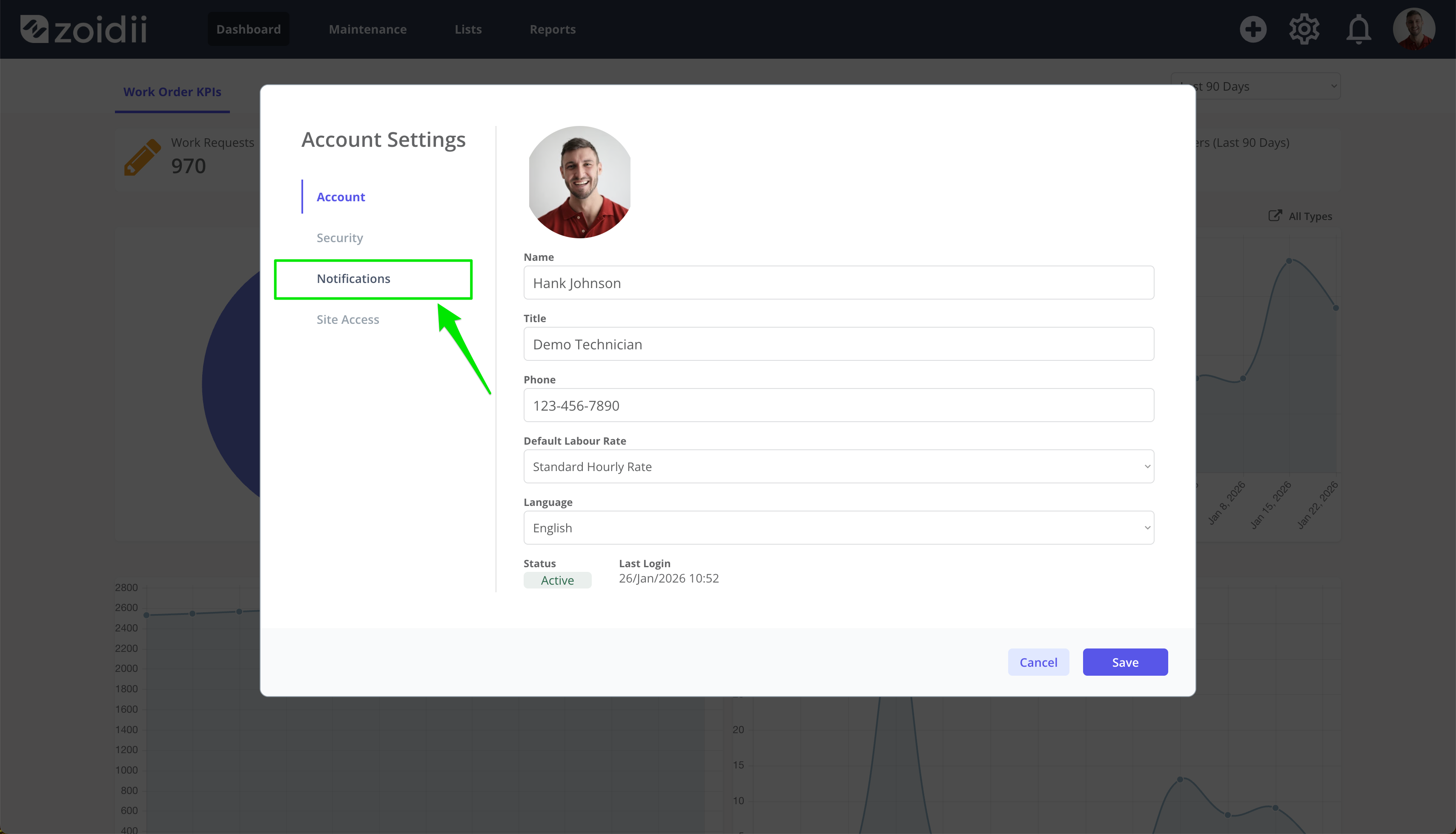This screenshot has width=1456, height=834.
Task: Click the zoidii logo
Action: [x=84, y=29]
